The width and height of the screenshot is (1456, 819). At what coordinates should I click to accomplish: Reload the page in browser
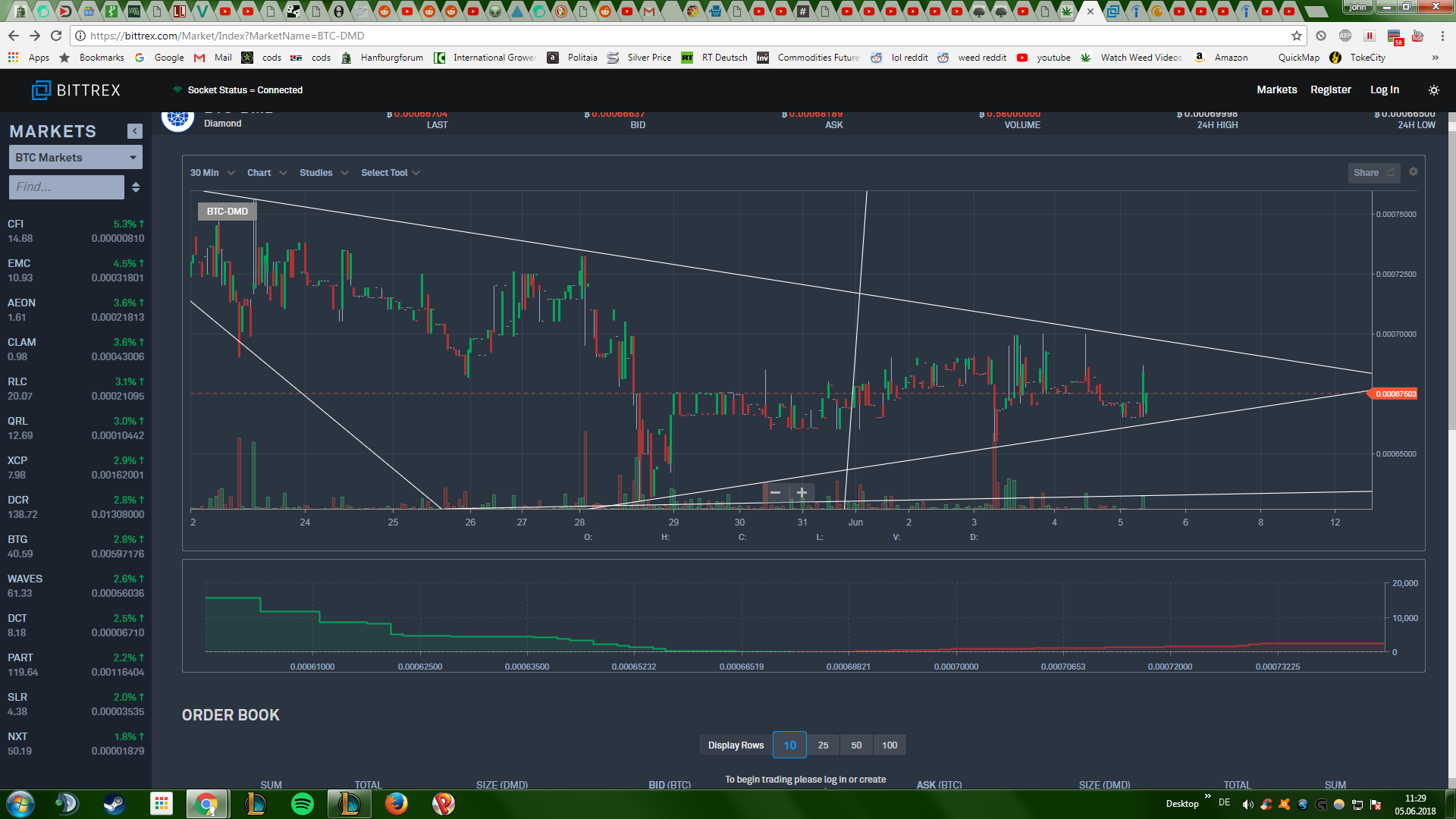(56, 36)
